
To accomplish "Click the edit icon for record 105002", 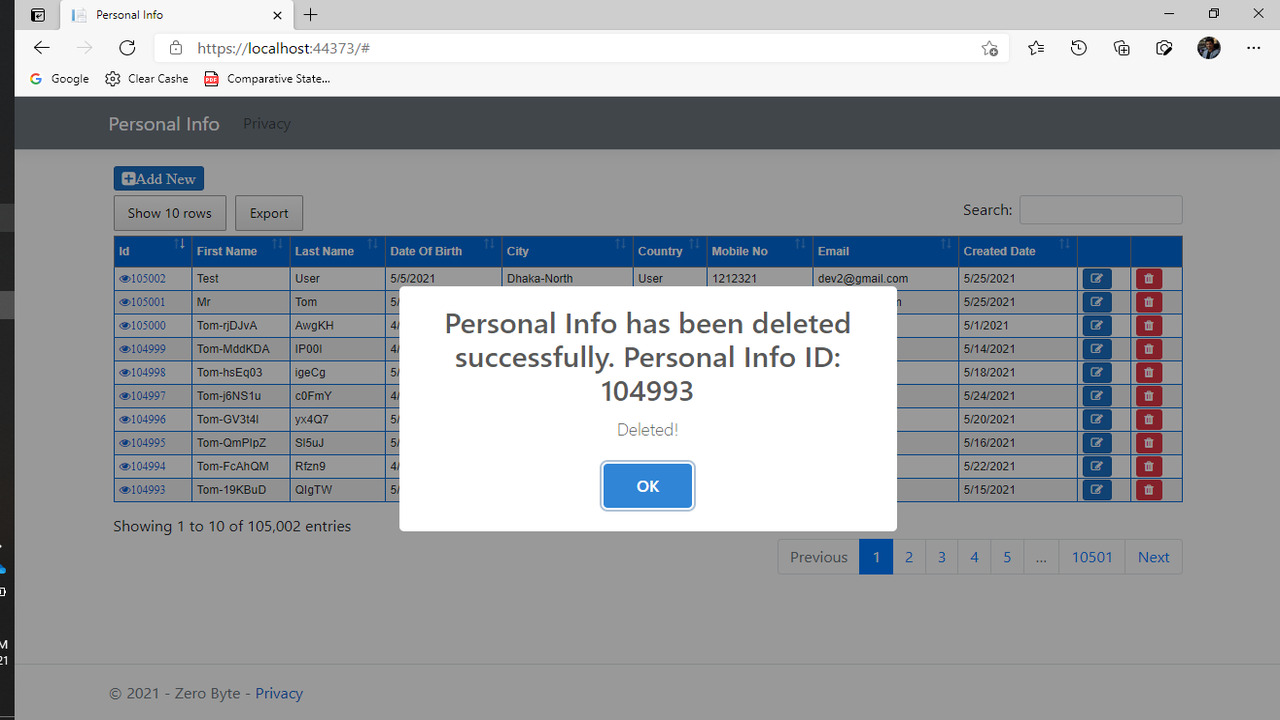I will [x=1096, y=278].
